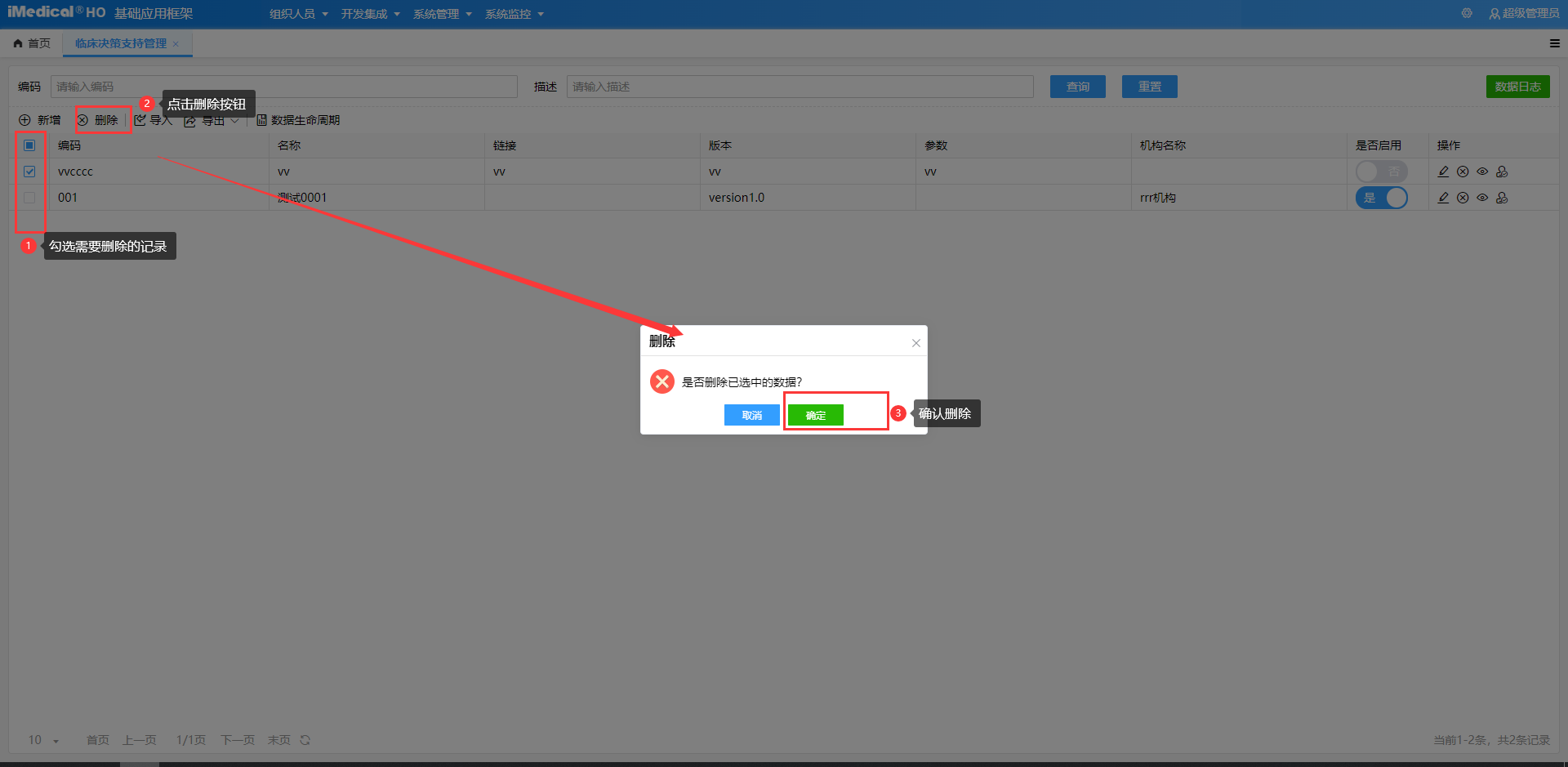Click the pagination refresh icon
The width and height of the screenshot is (1568, 767).
pos(305,740)
